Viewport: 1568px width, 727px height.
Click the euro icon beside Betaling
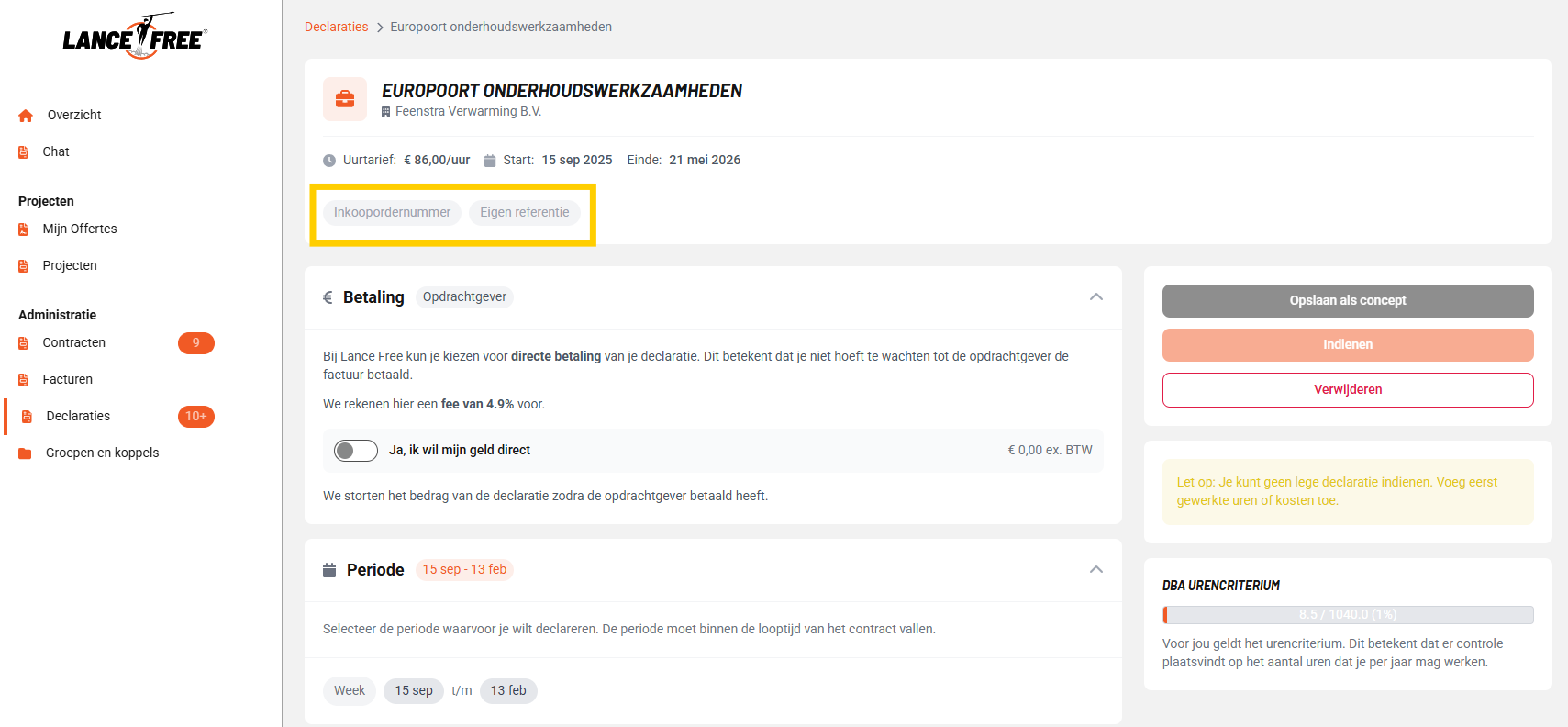[x=328, y=297]
